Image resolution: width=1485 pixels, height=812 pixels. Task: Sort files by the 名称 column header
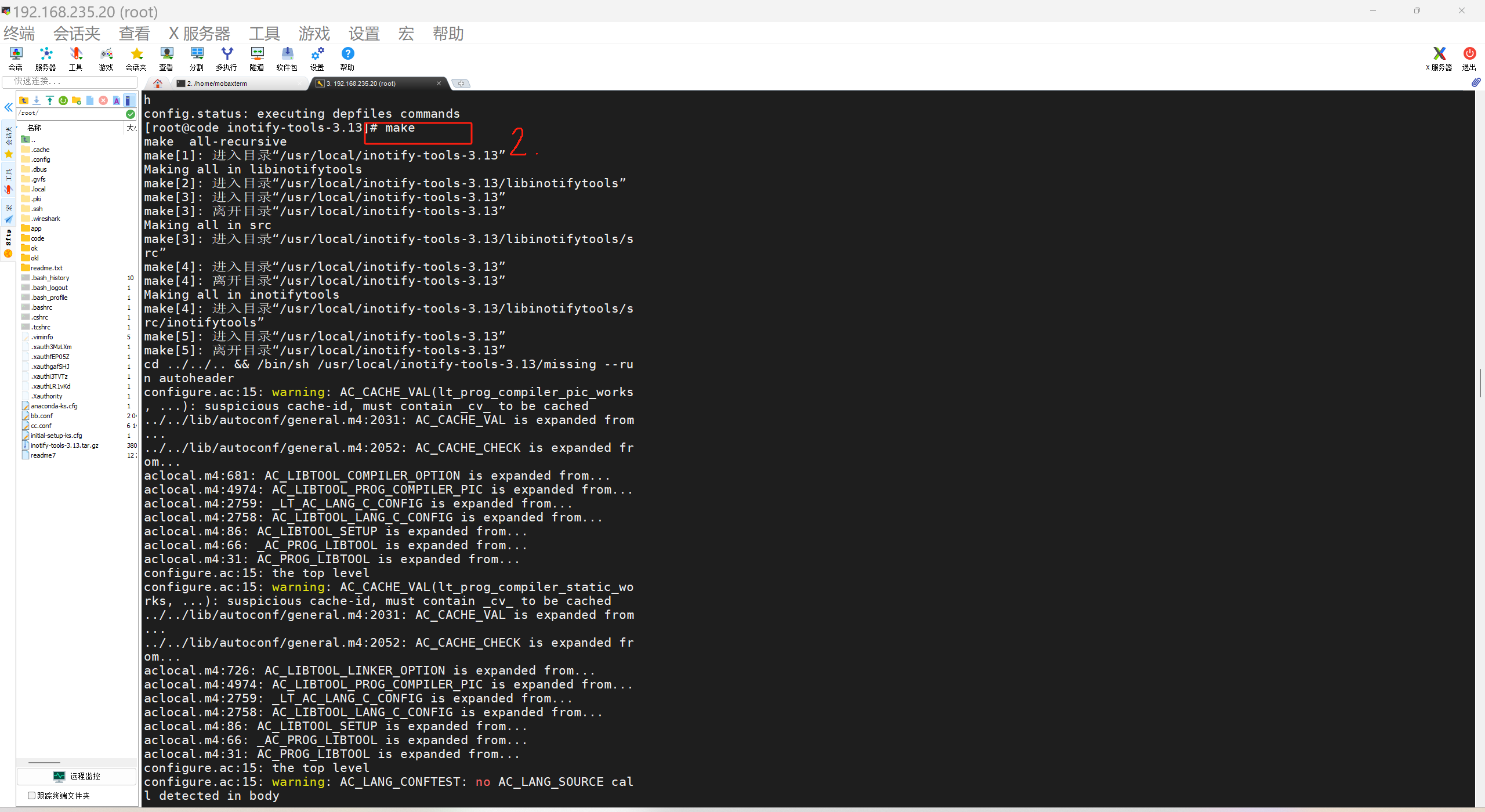point(34,128)
